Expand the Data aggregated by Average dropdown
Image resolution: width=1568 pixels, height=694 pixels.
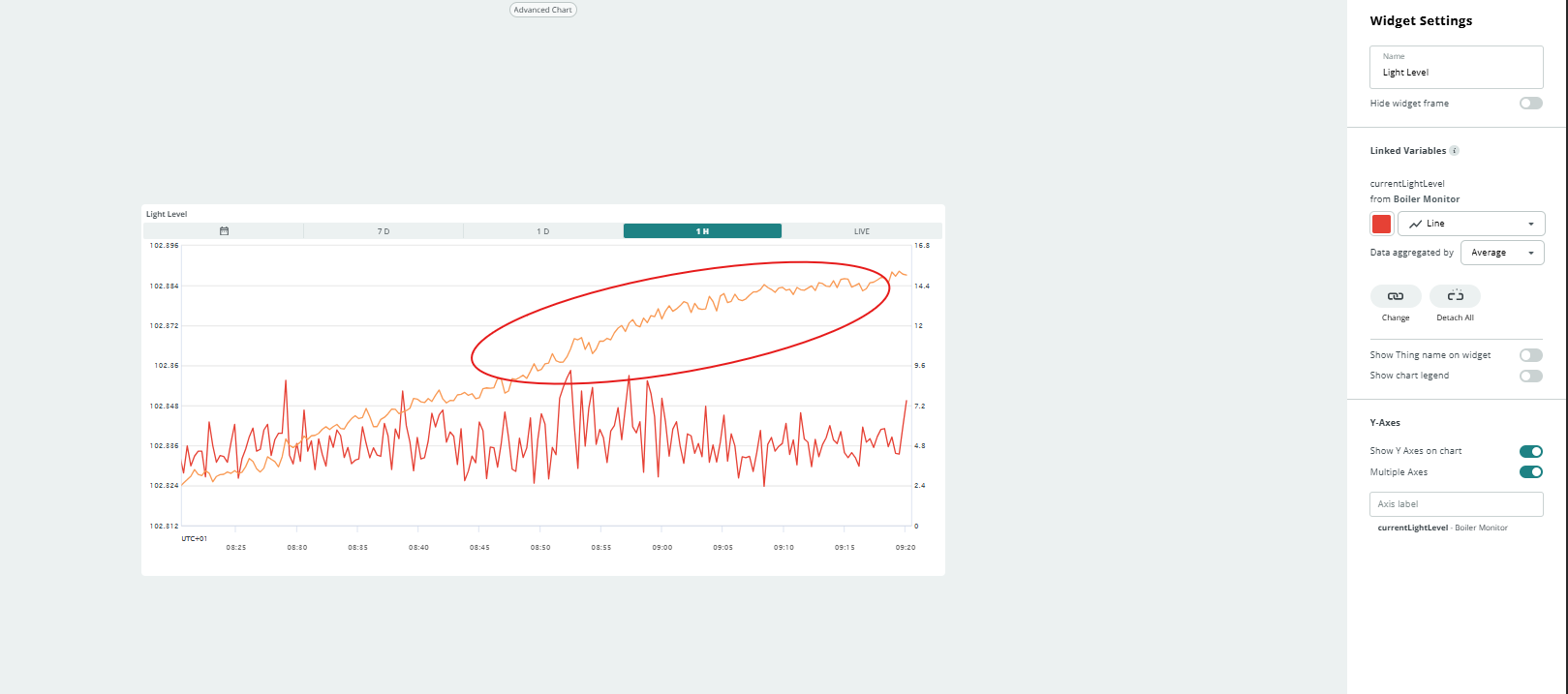[x=1501, y=253]
